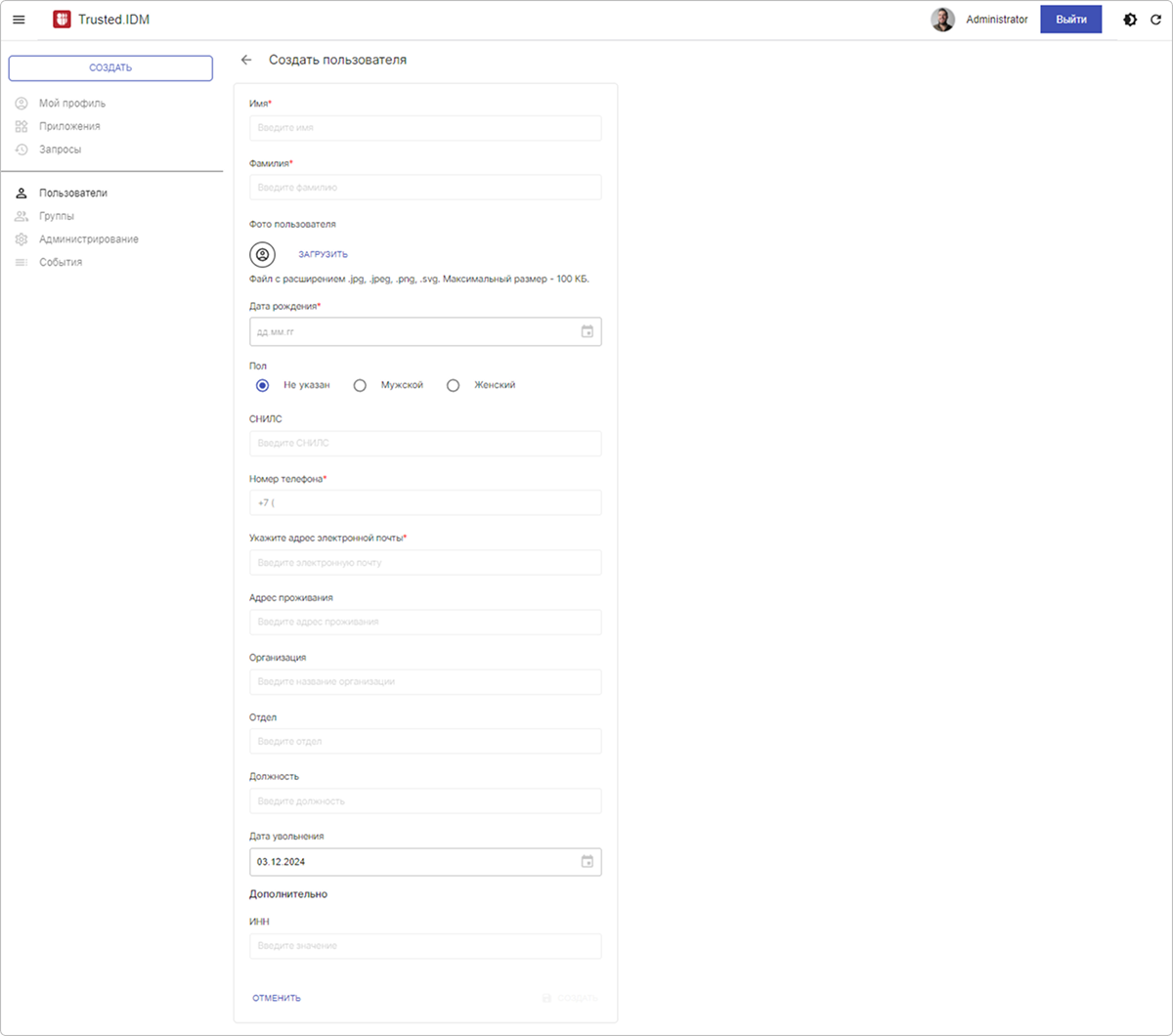
Task: Click ЗАГРУЗИТЬ to upload photo
Action: pyautogui.click(x=323, y=254)
